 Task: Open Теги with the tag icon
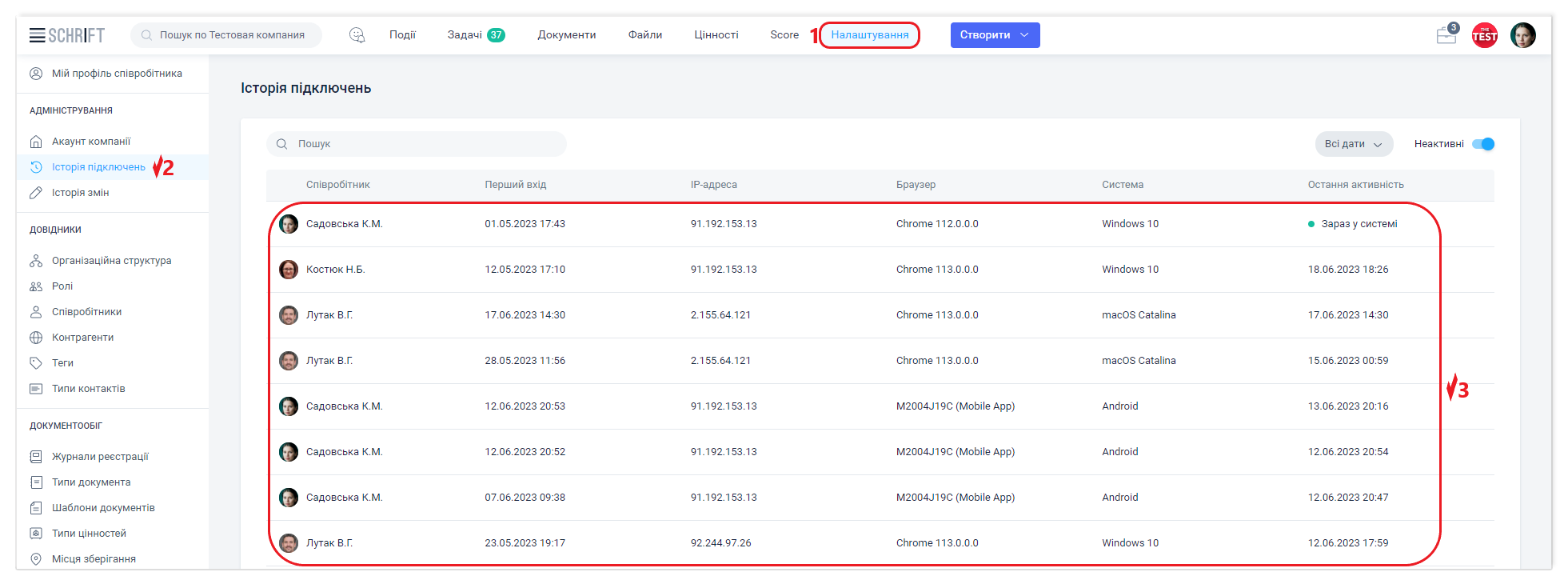coord(62,363)
